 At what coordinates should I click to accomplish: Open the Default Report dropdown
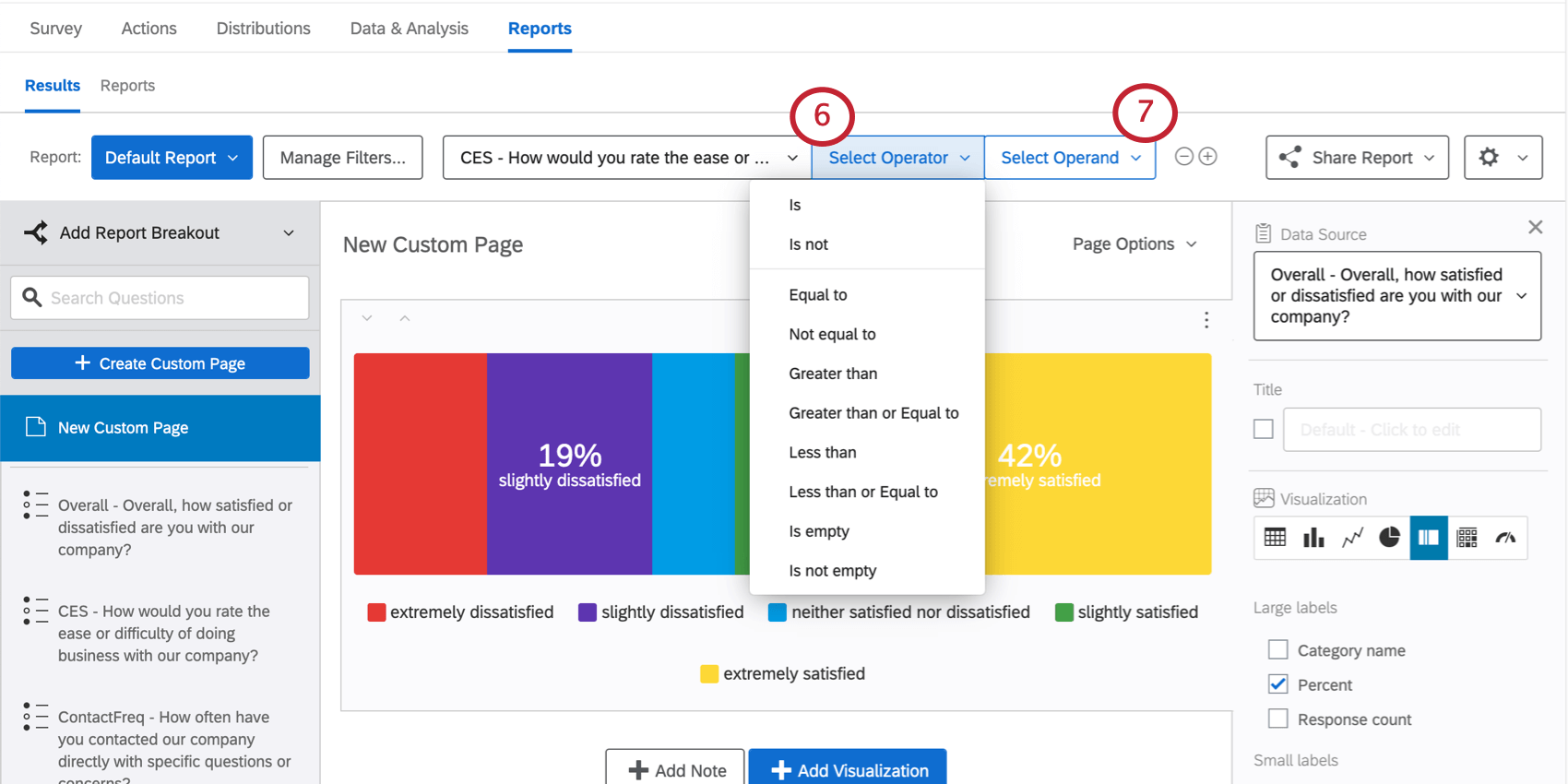(x=172, y=158)
